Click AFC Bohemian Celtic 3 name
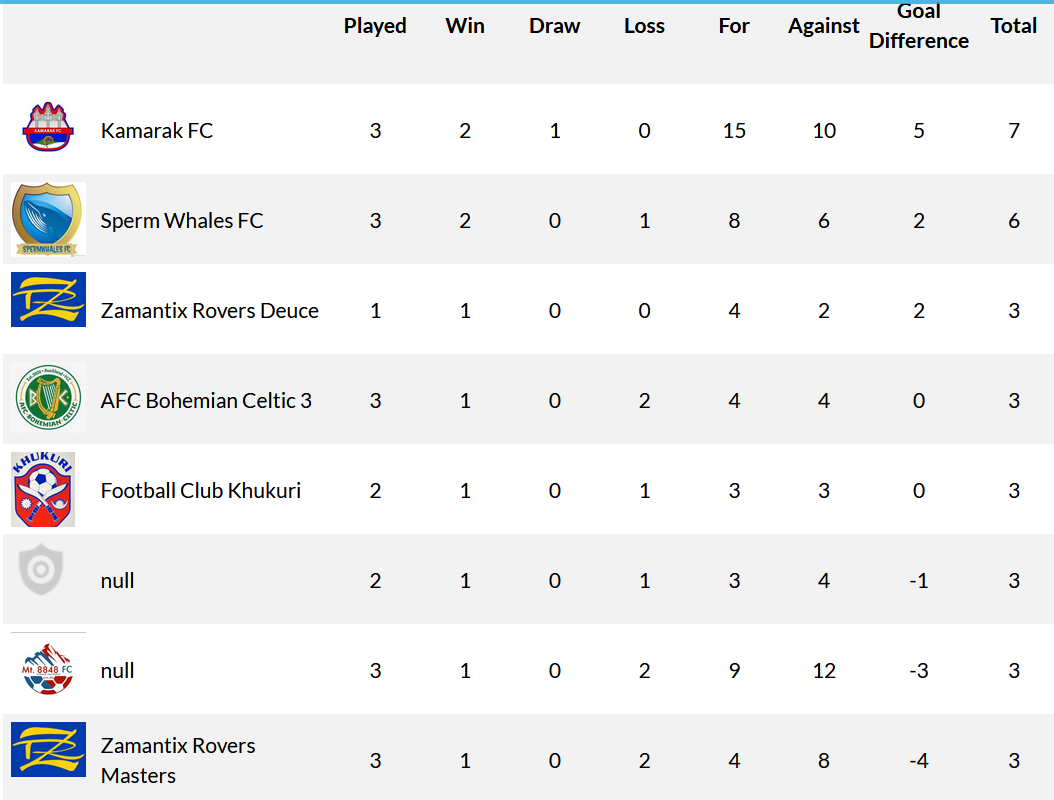 (206, 401)
